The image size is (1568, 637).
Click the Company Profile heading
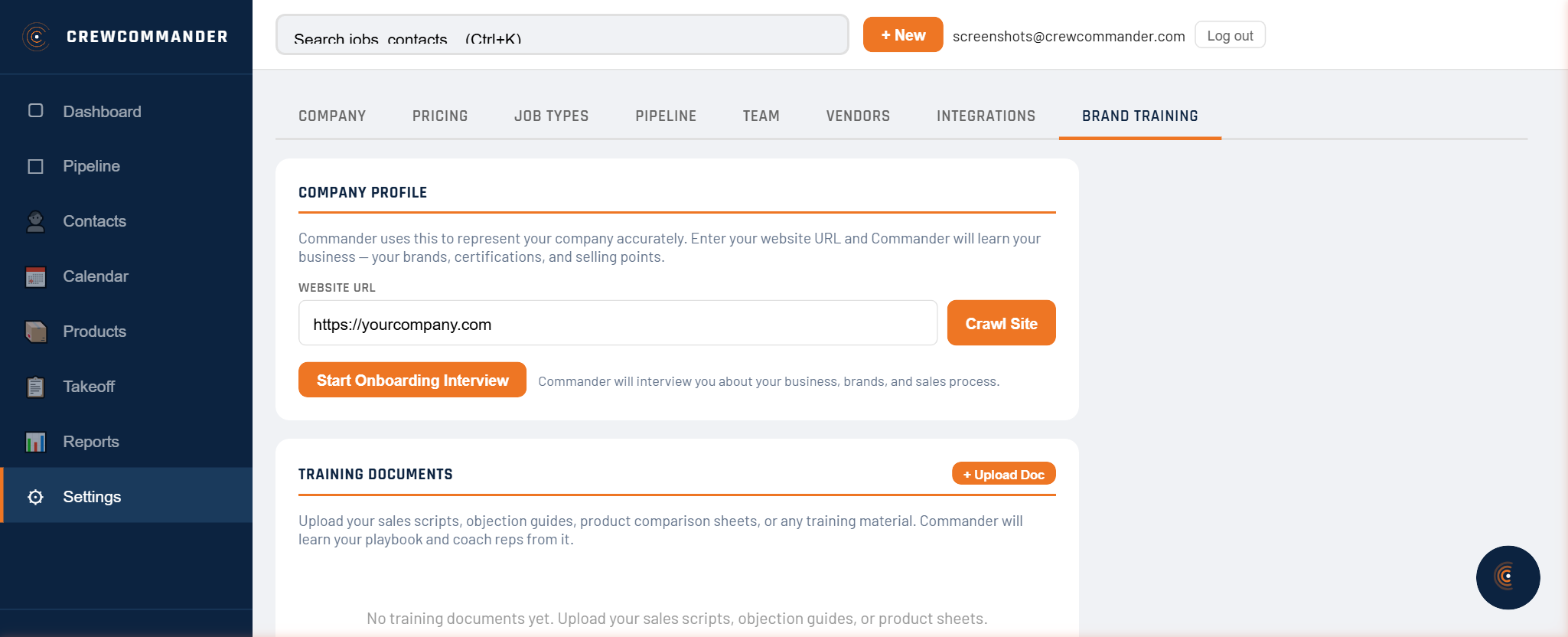pyautogui.click(x=363, y=193)
